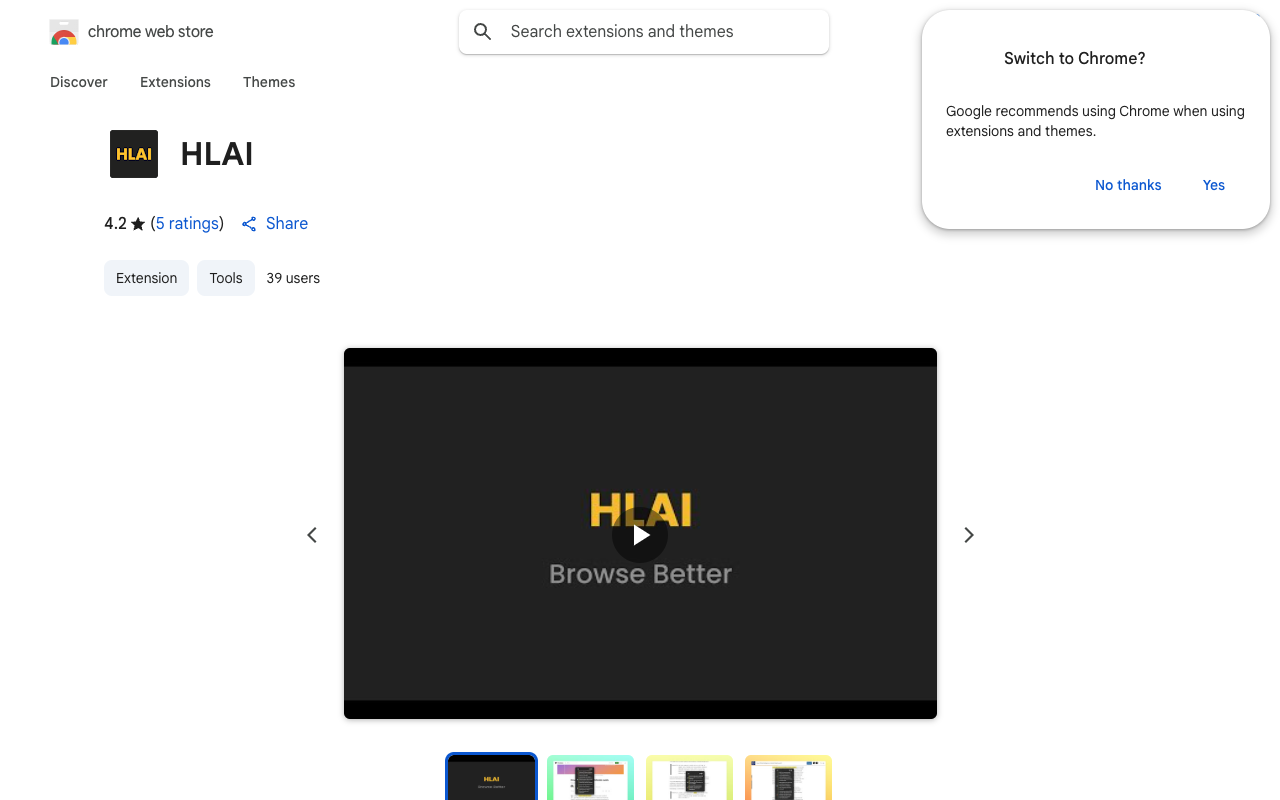This screenshot has width=1280, height=800.
Task: Click the 4.2 rating value
Action: point(115,223)
